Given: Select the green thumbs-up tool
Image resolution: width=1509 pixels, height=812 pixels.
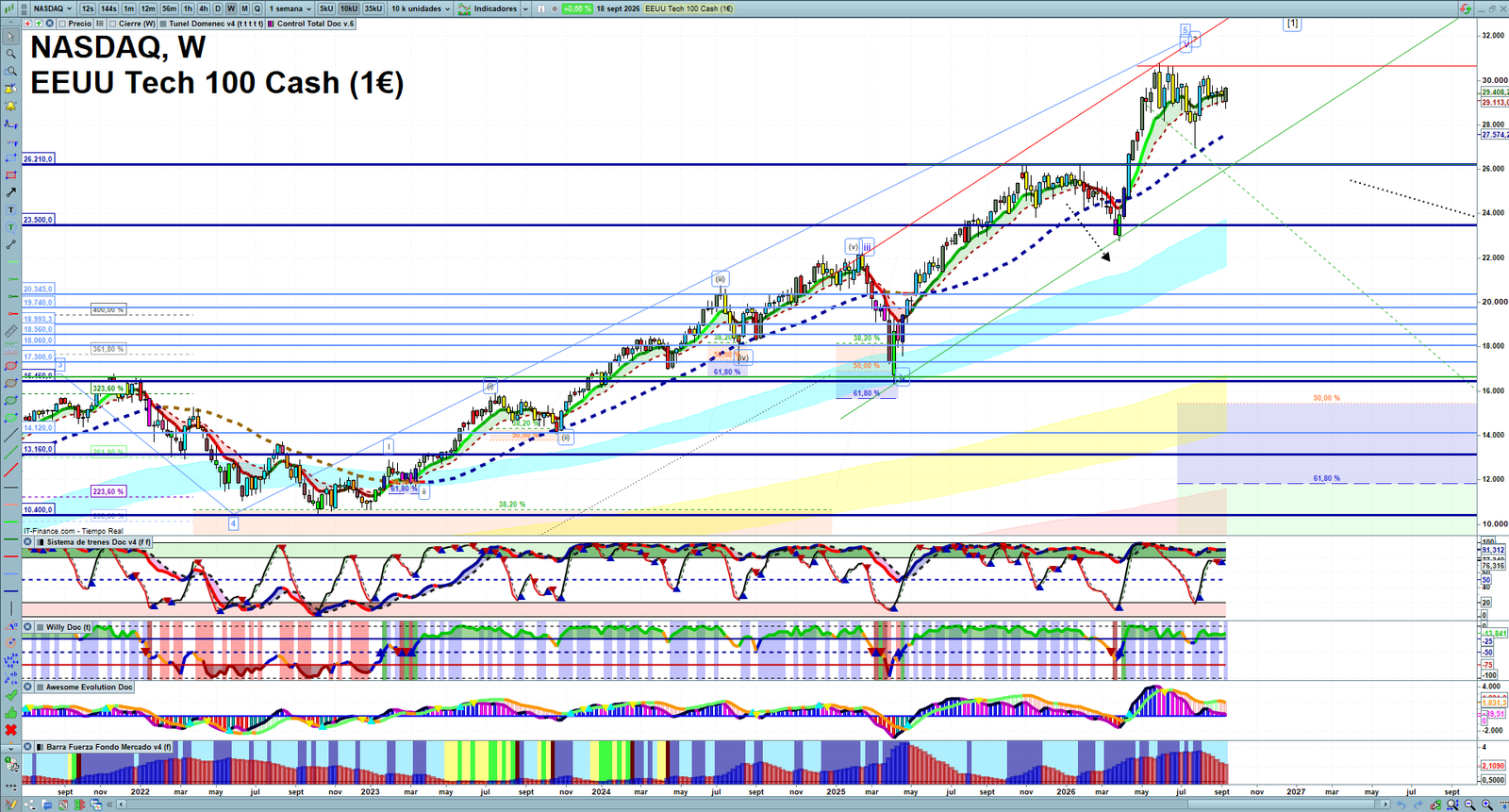Looking at the screenshot, I should [x=10, y=714].
